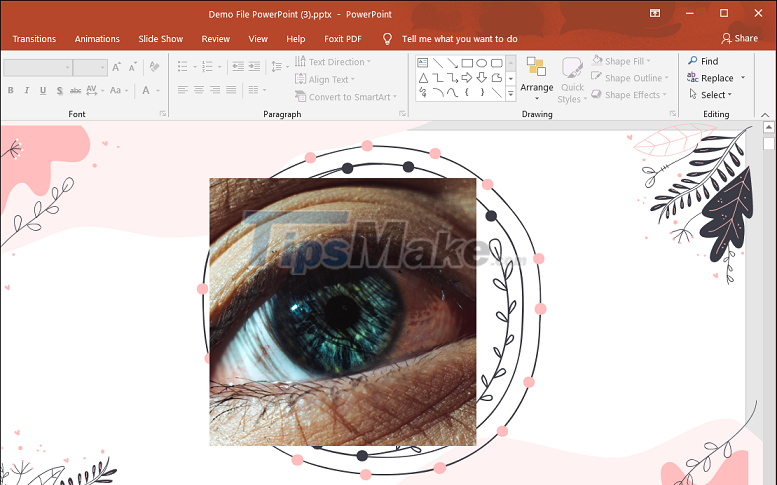Open Change Case dropdown
Screen dimensions: 777x485
[119, 90]
